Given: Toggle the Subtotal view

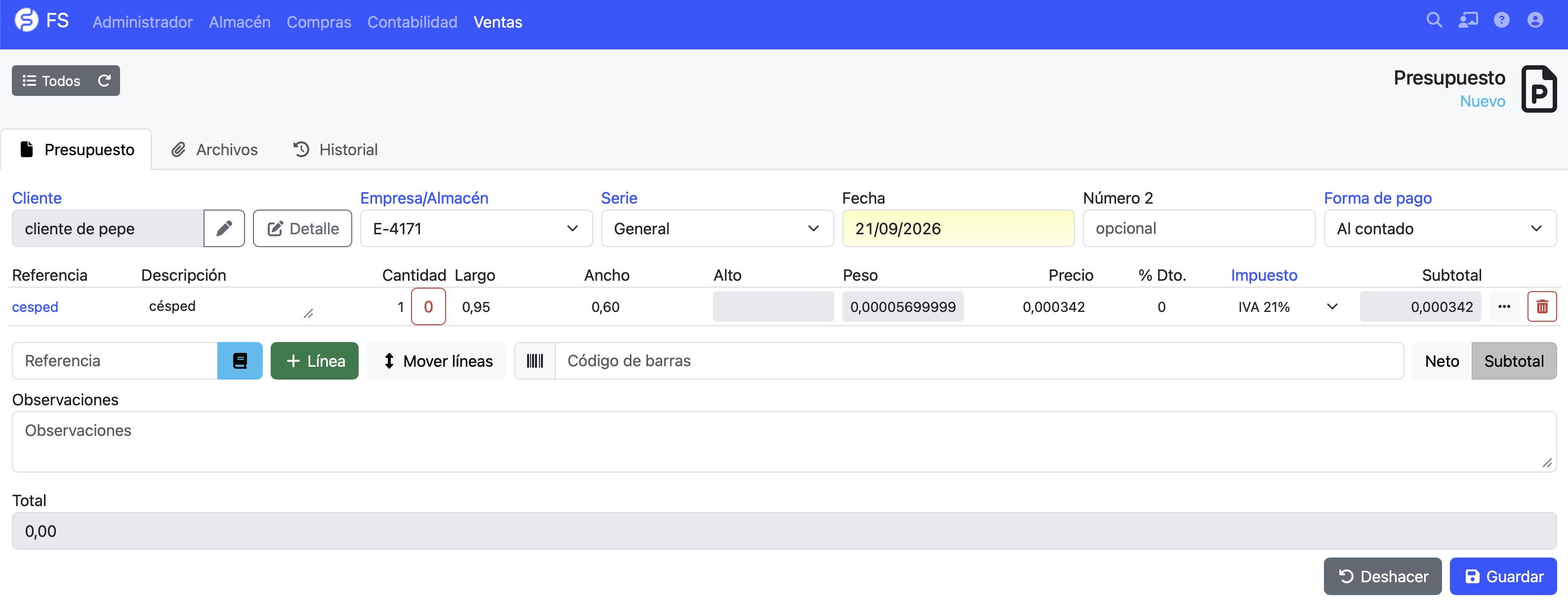Looking at the screenshot, I should click(x=1514, y=361).
